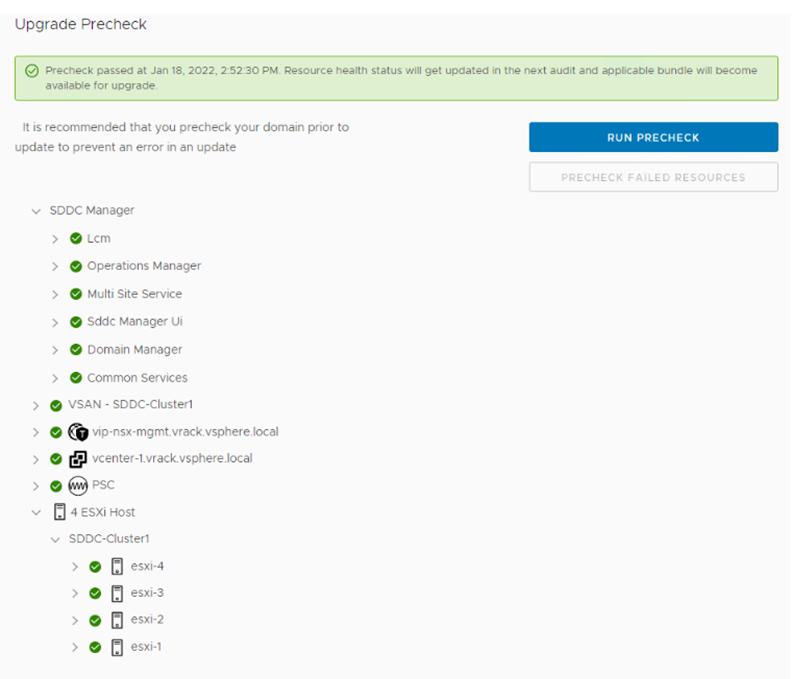Click the host icon beside 4 ESXi Host
This screenshot has width=792, height=679.
pyautogui.click(x=59, y=512)
